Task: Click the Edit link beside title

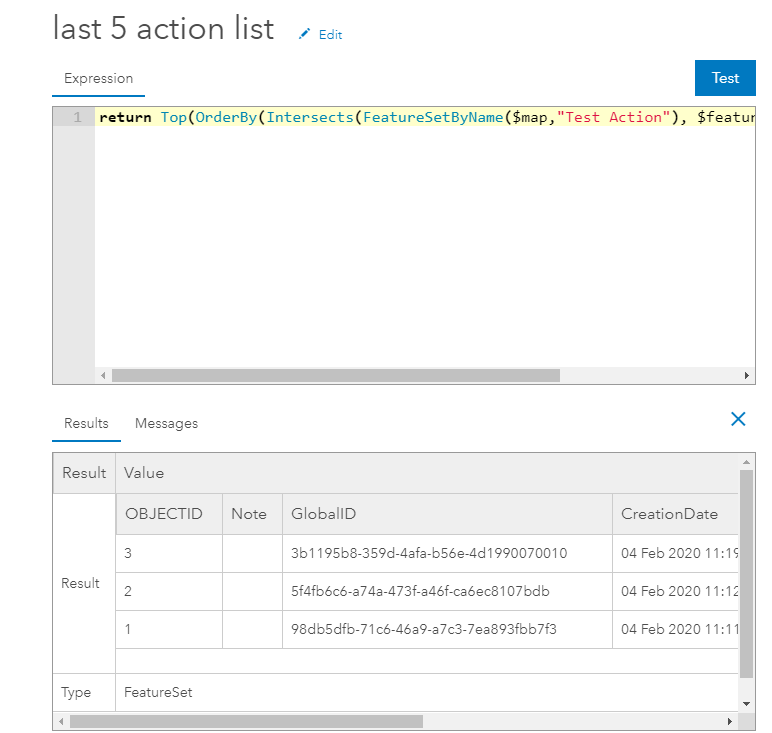Action: 330,35
